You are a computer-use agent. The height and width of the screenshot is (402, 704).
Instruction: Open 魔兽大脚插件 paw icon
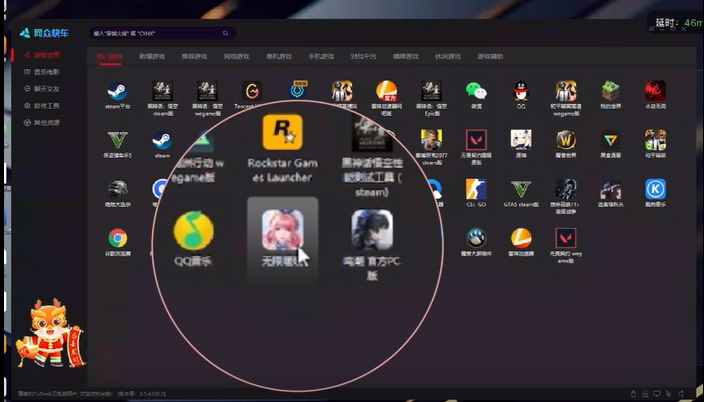(x=476, y=238)
